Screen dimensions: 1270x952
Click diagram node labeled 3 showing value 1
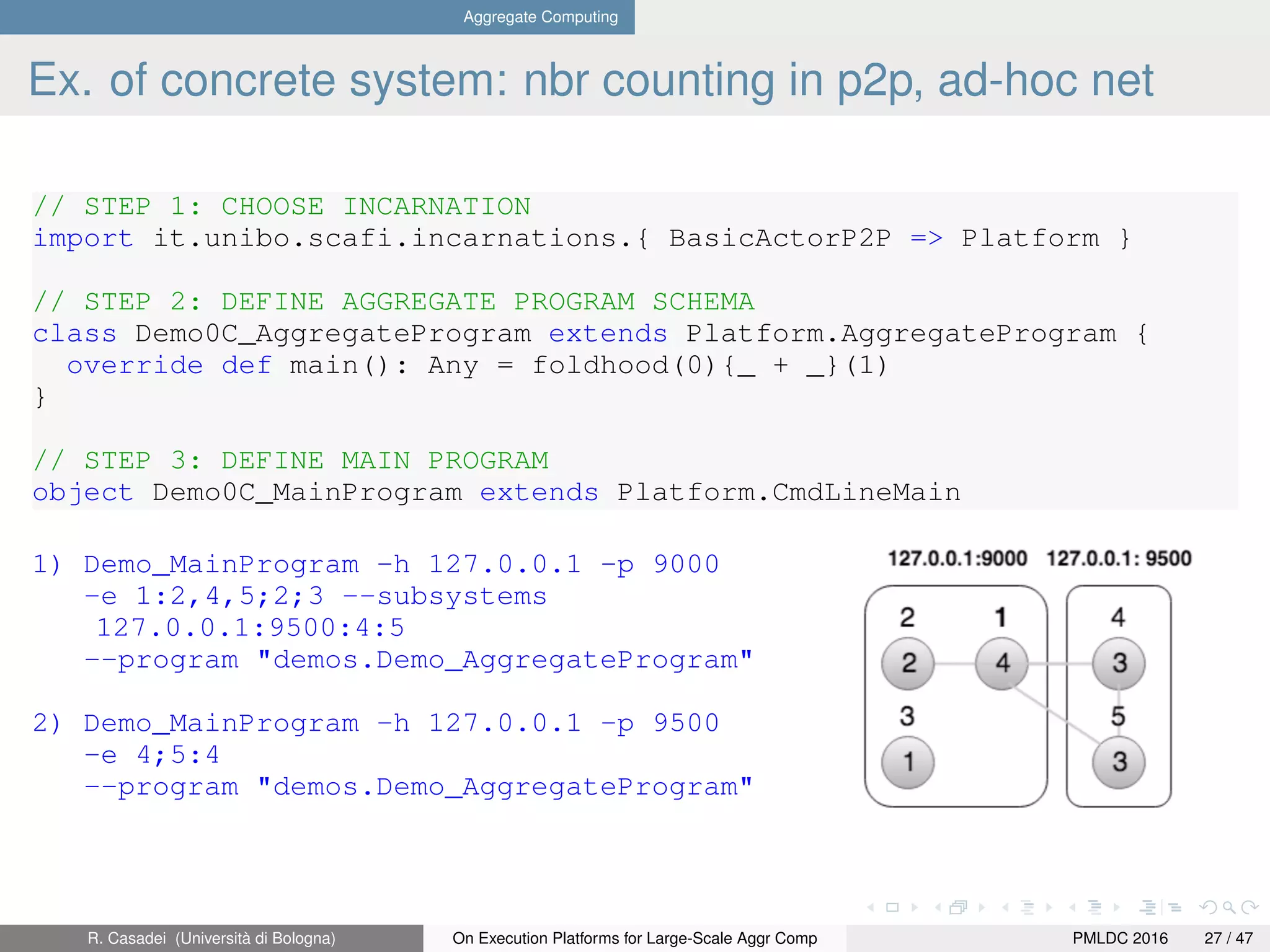click(908, 762)
